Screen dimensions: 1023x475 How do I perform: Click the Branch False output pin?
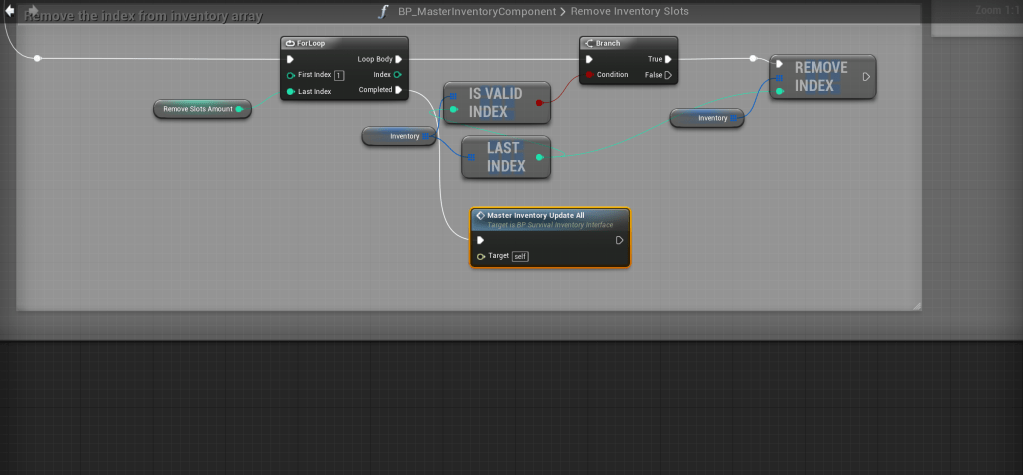(x=668, y=75)
